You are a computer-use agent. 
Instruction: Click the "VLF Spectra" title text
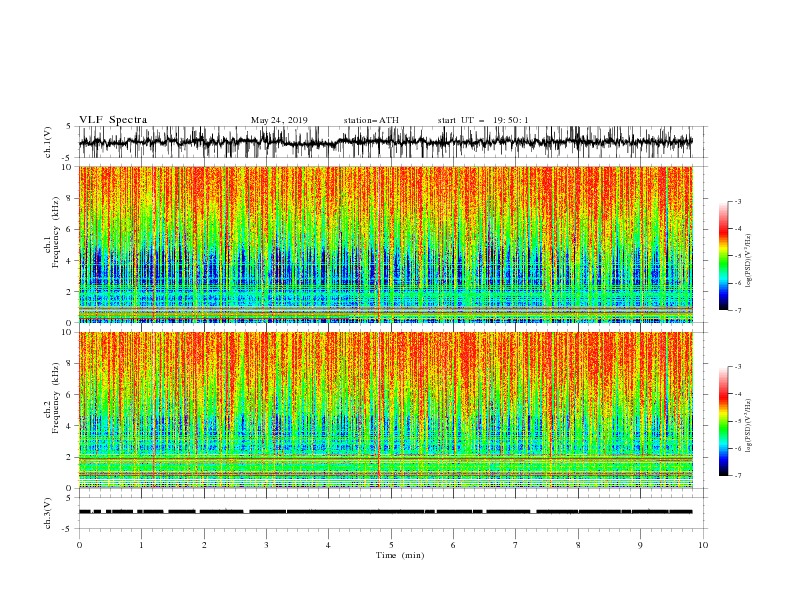[113, 120]
